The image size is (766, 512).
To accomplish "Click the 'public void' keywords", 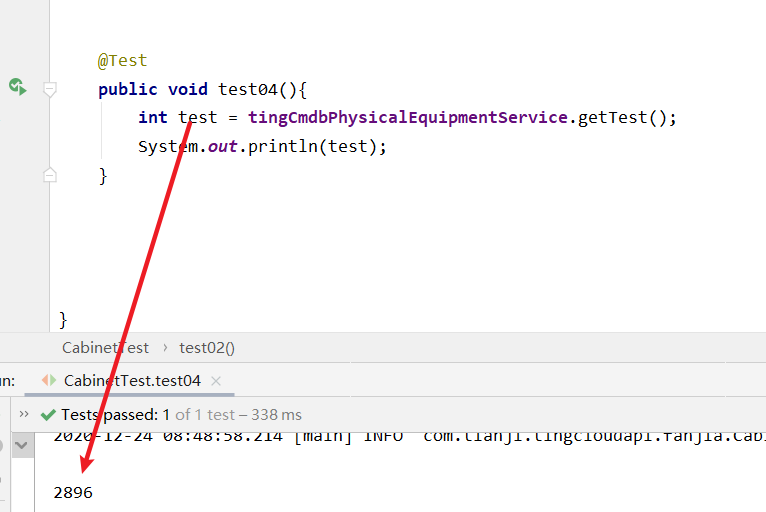I will click(x=152, y=89).
